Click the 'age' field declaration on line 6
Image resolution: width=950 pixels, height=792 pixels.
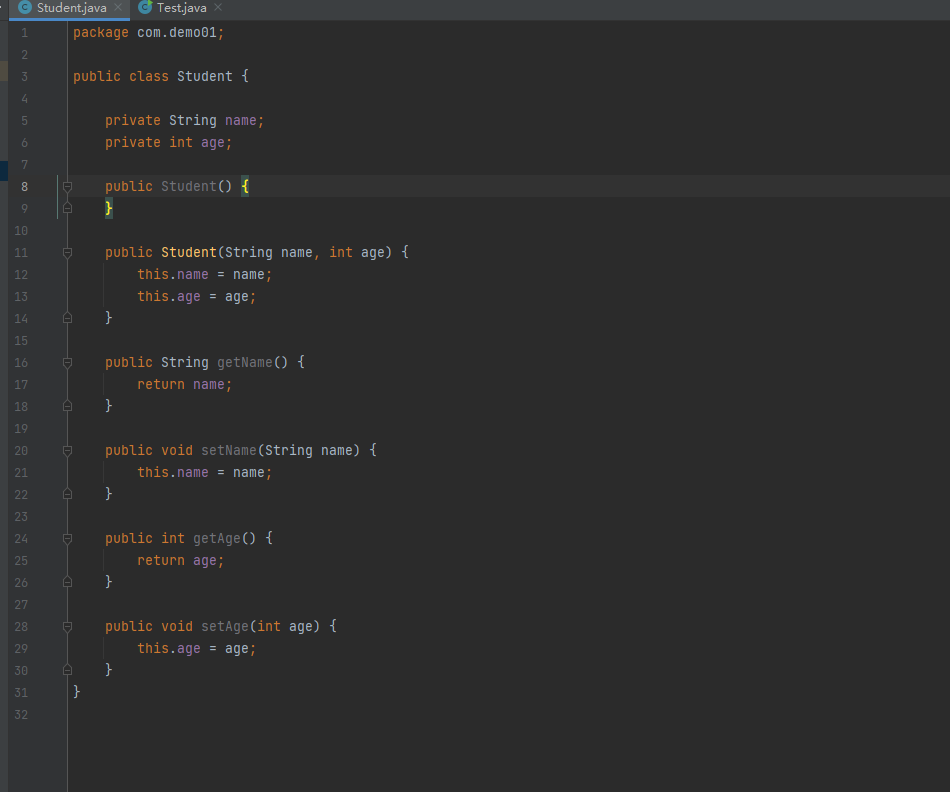(x=213, y=143)
